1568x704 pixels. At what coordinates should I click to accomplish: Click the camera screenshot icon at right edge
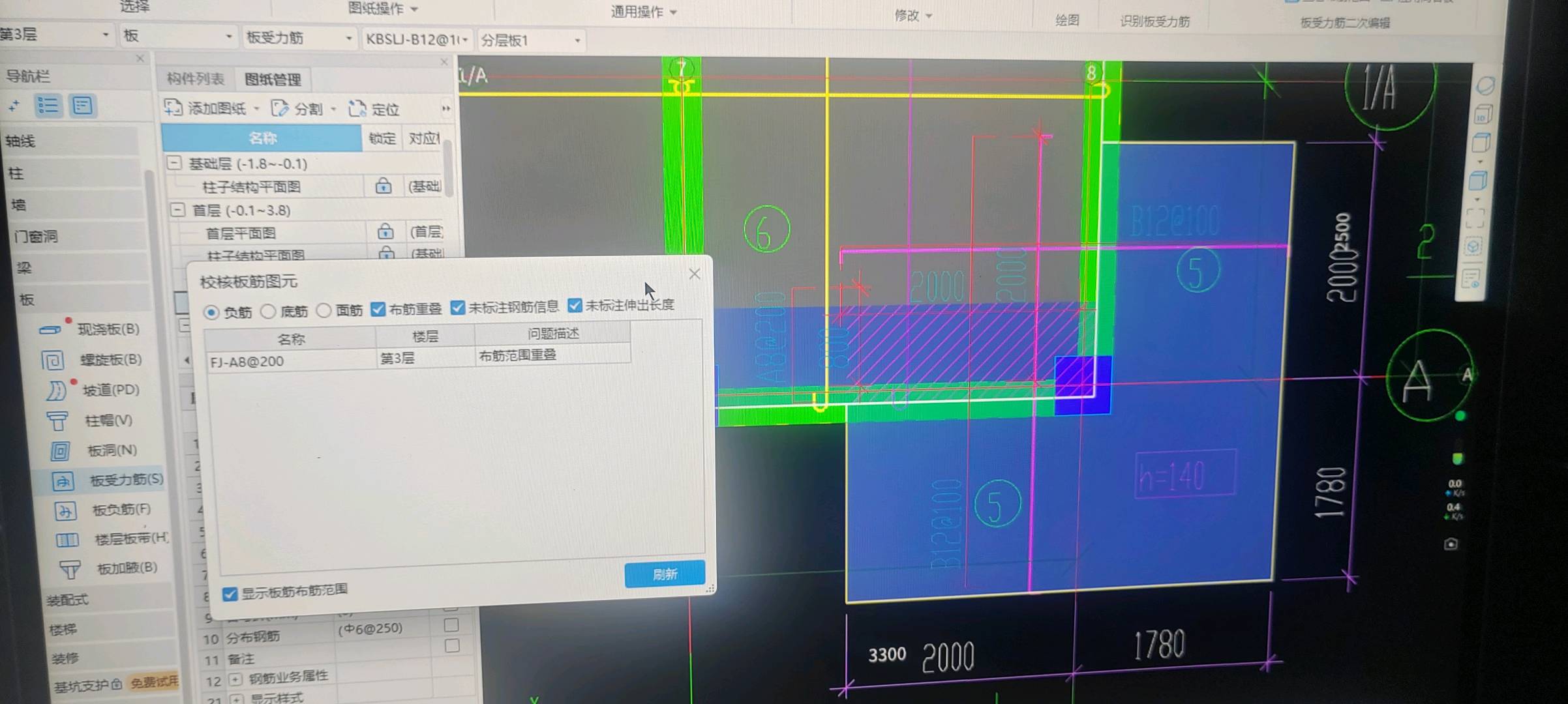[x=1451, y=544]
